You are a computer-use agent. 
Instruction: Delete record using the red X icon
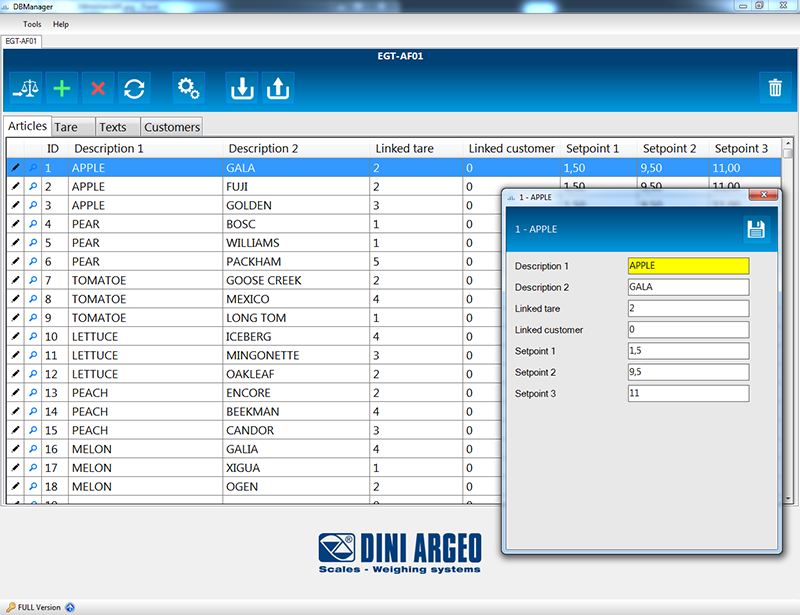[x=98, y=88]
